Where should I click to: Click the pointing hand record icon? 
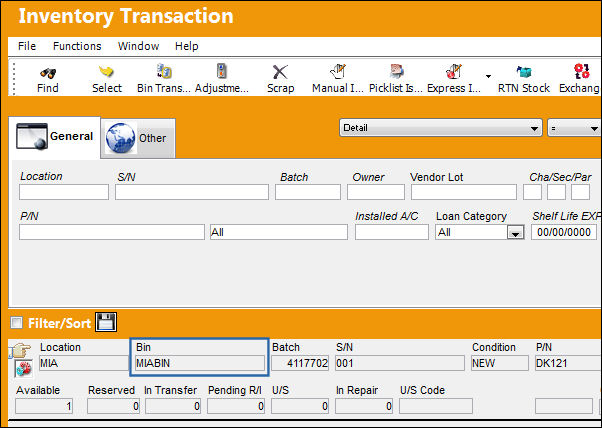(20, 350)
